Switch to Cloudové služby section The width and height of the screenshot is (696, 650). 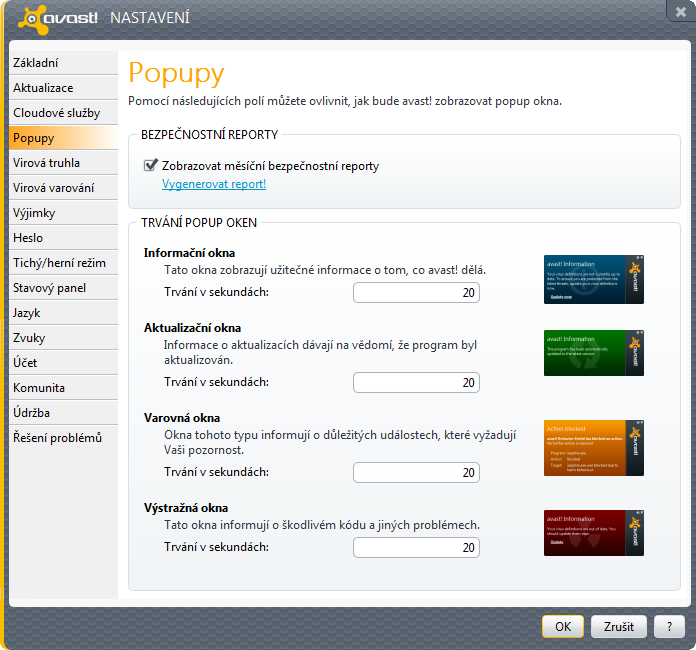point(63,113)
